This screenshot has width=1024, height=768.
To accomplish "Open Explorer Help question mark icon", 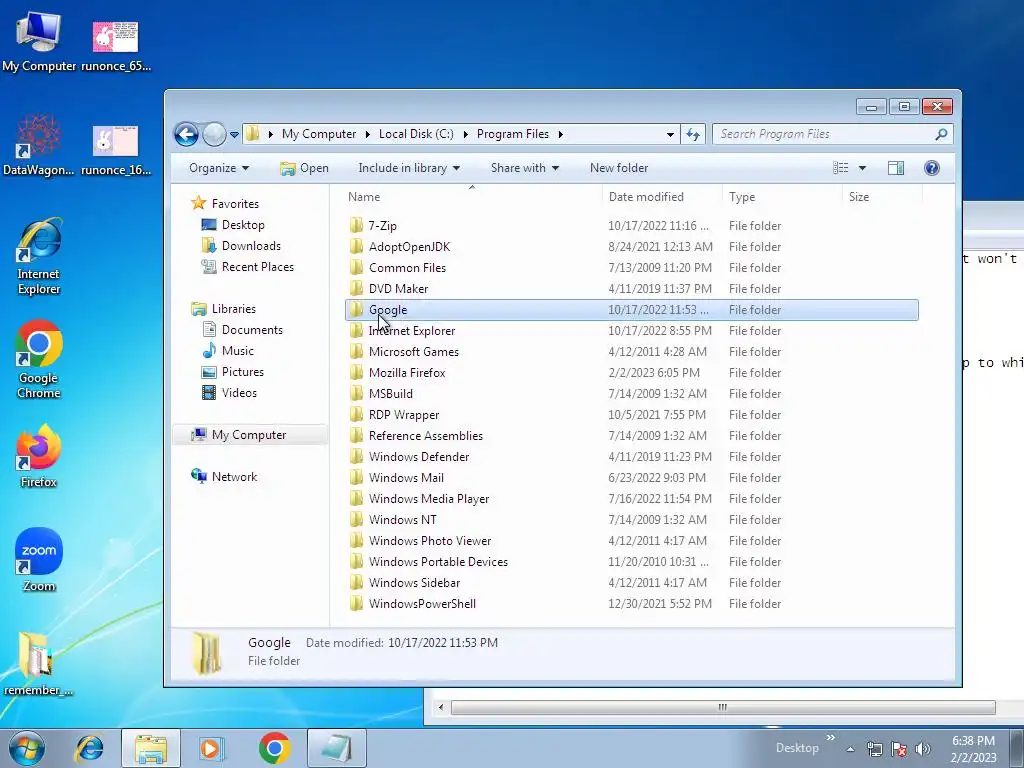I will [x=932, y=168].
